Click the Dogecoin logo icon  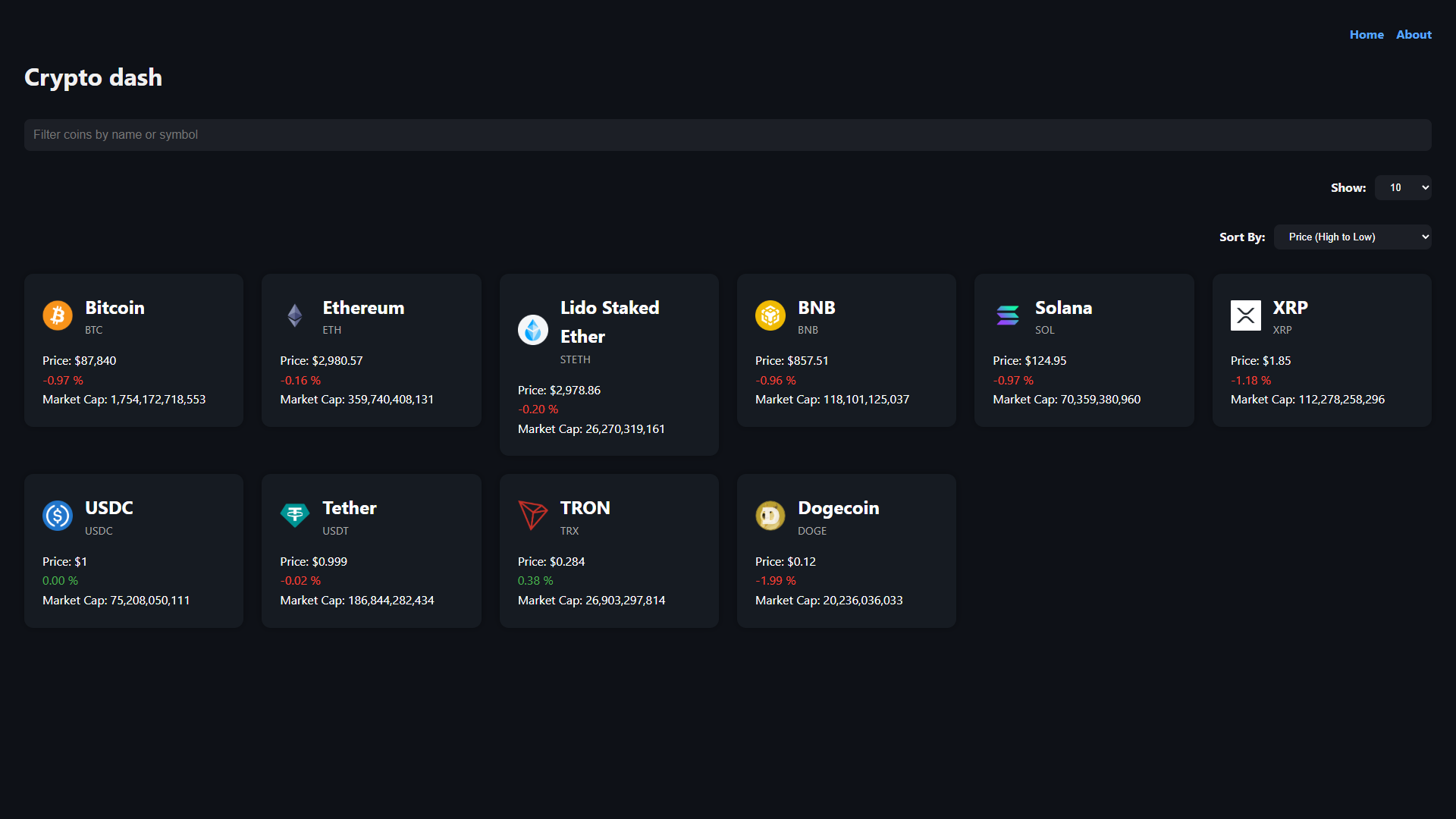click(x=770, y=516)
